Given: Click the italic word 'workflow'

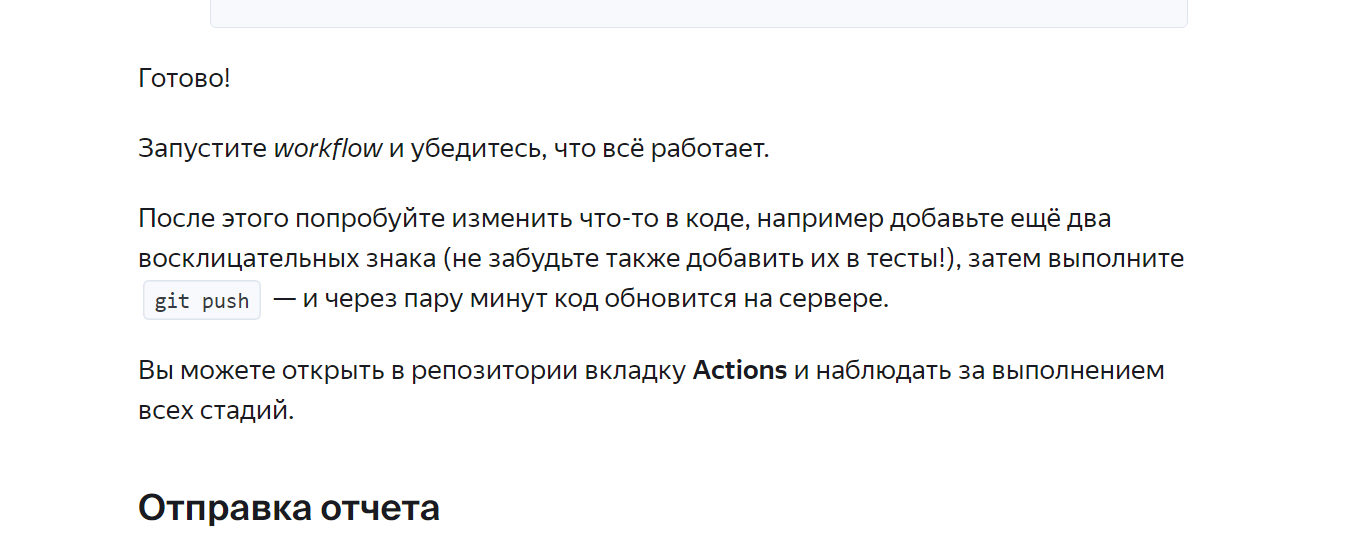Looking at the screenshot, I should pyautogui.click(x=328, y=149).
